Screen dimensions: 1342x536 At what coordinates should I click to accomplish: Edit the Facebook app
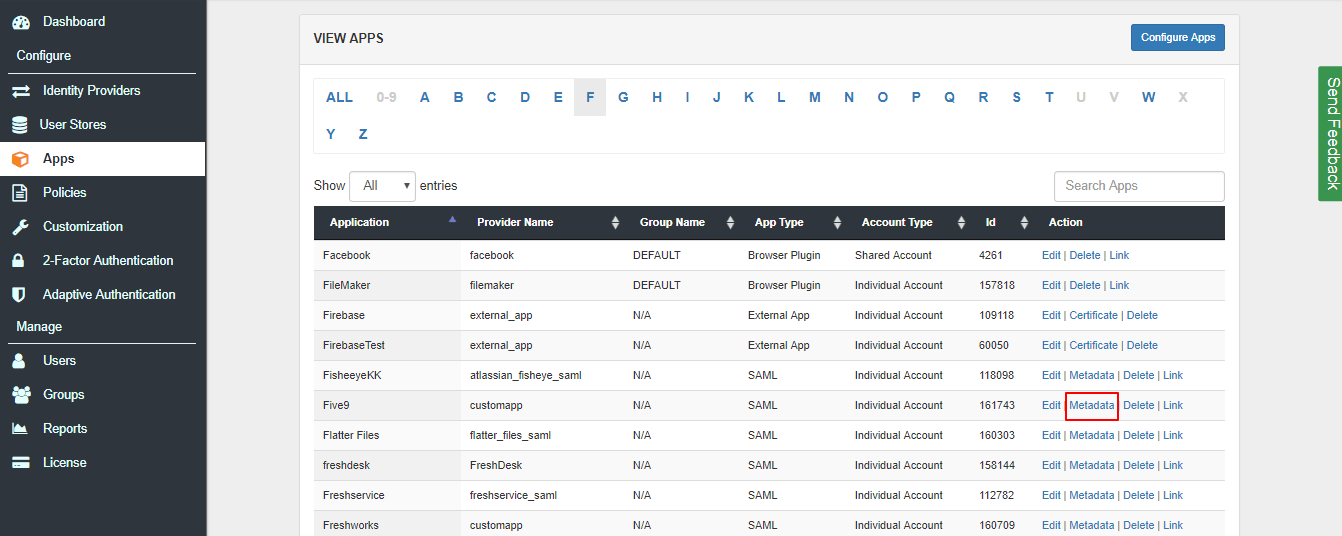pyautogui.click(x=1051, y=255)
